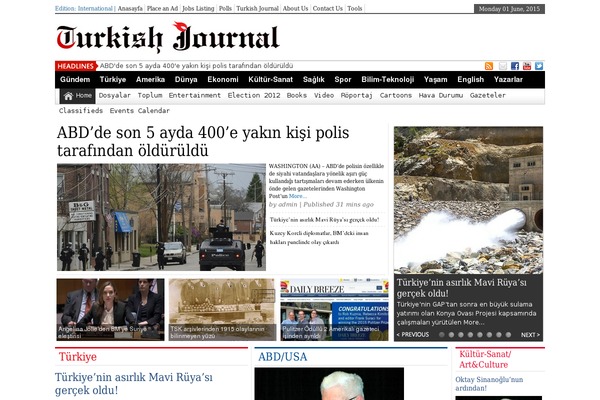Screen dimensions: 600x400
Task: Click Edition: International link
Action: (84, 8)
